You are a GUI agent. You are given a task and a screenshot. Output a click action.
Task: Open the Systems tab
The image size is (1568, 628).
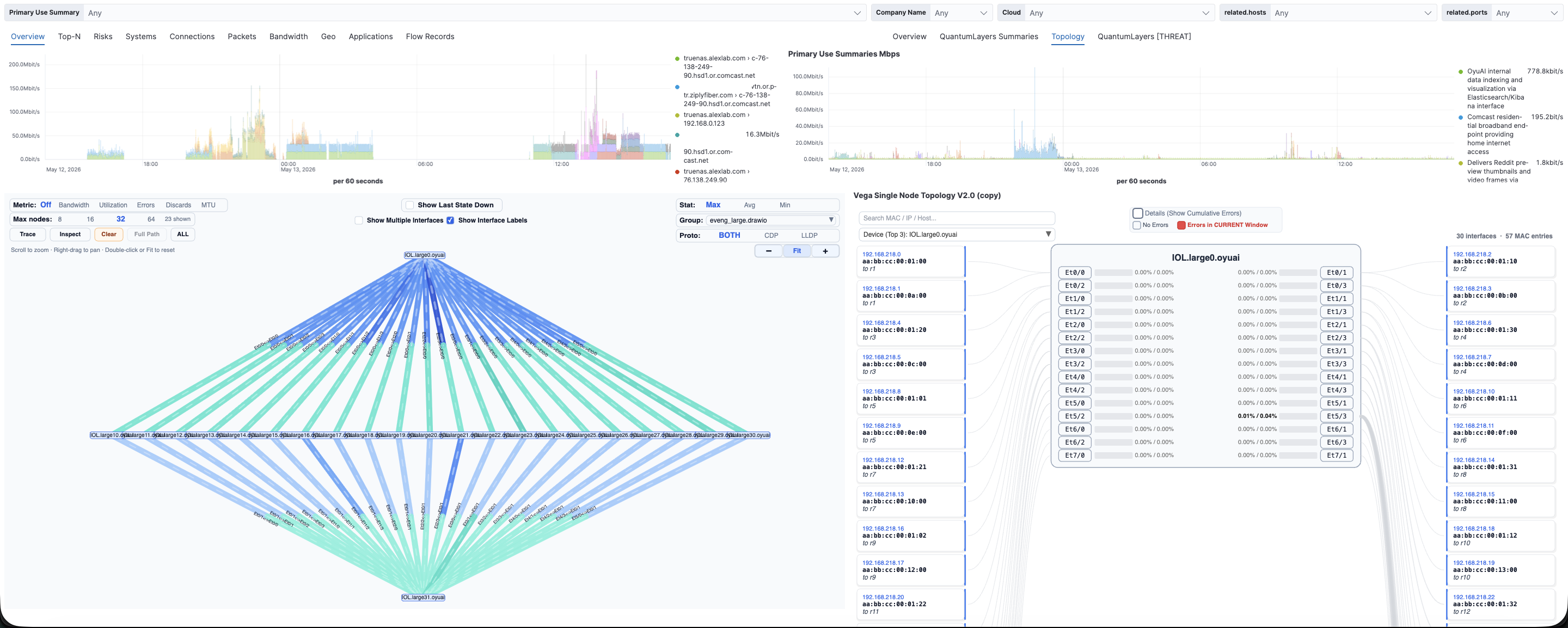[x=140, y=36]
